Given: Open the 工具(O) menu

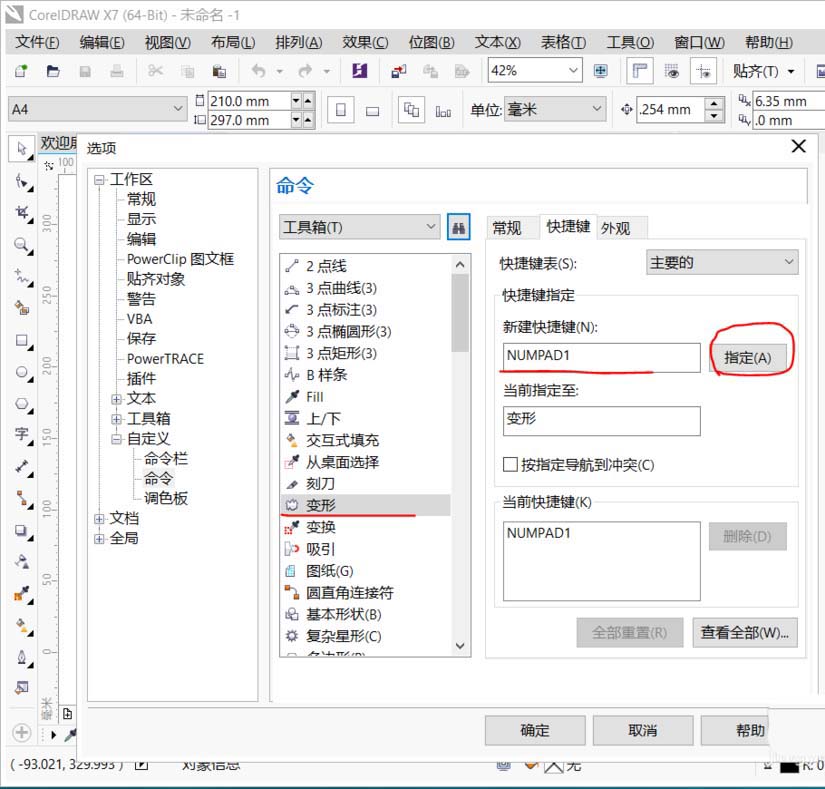Looking at the screenshot, I should click(630, 42).
